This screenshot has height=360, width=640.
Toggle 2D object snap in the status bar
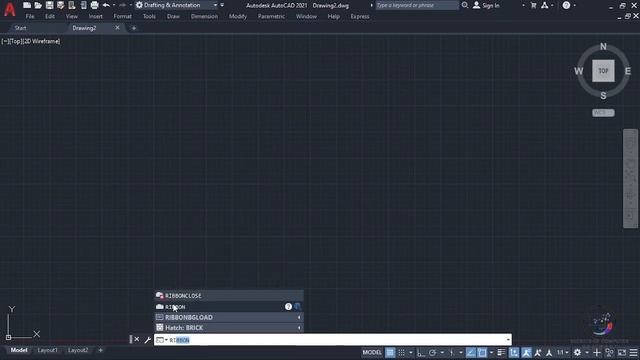click(x=482, y=353)
